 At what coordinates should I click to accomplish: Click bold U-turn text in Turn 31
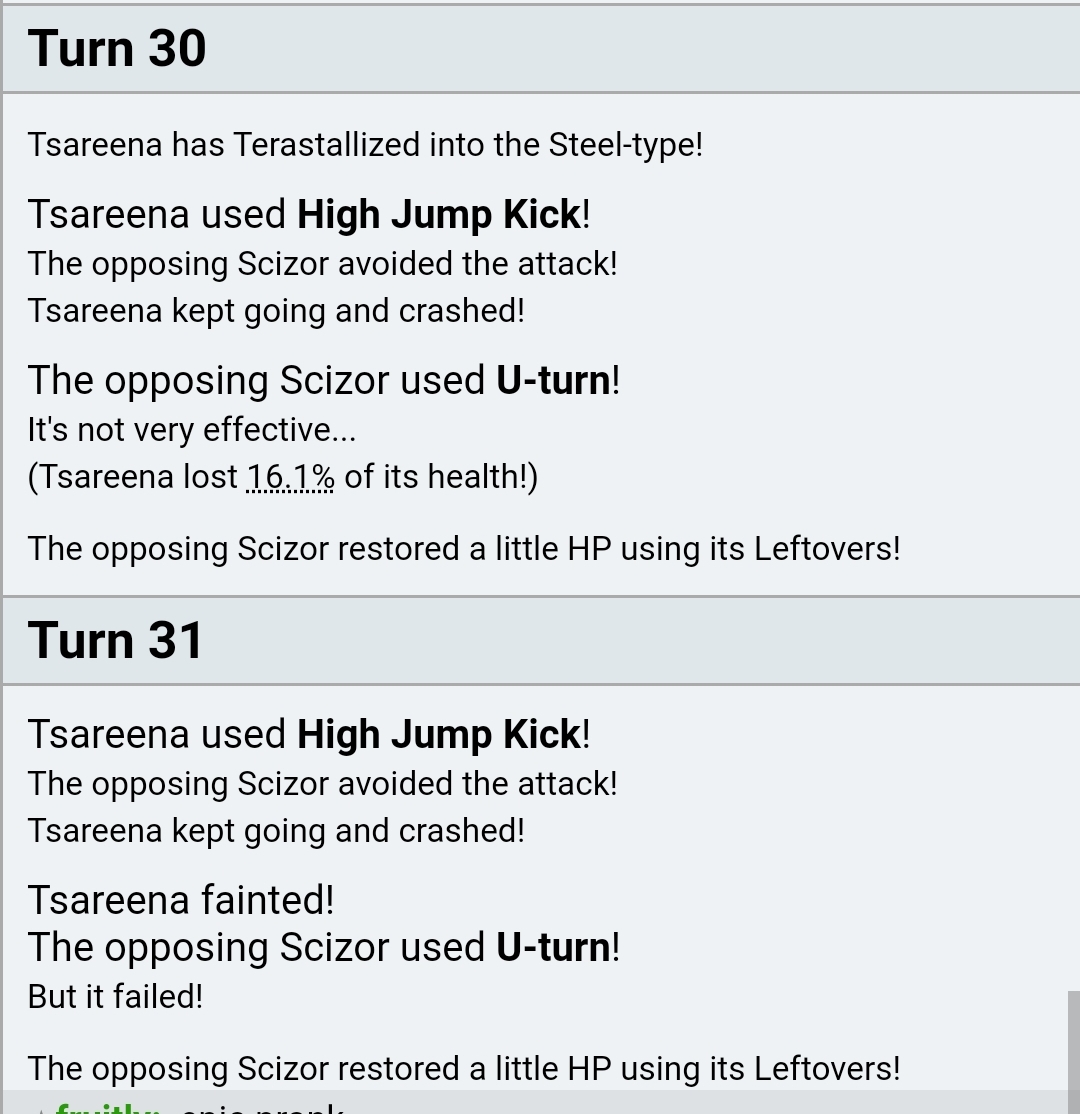[x=553, y=947]
